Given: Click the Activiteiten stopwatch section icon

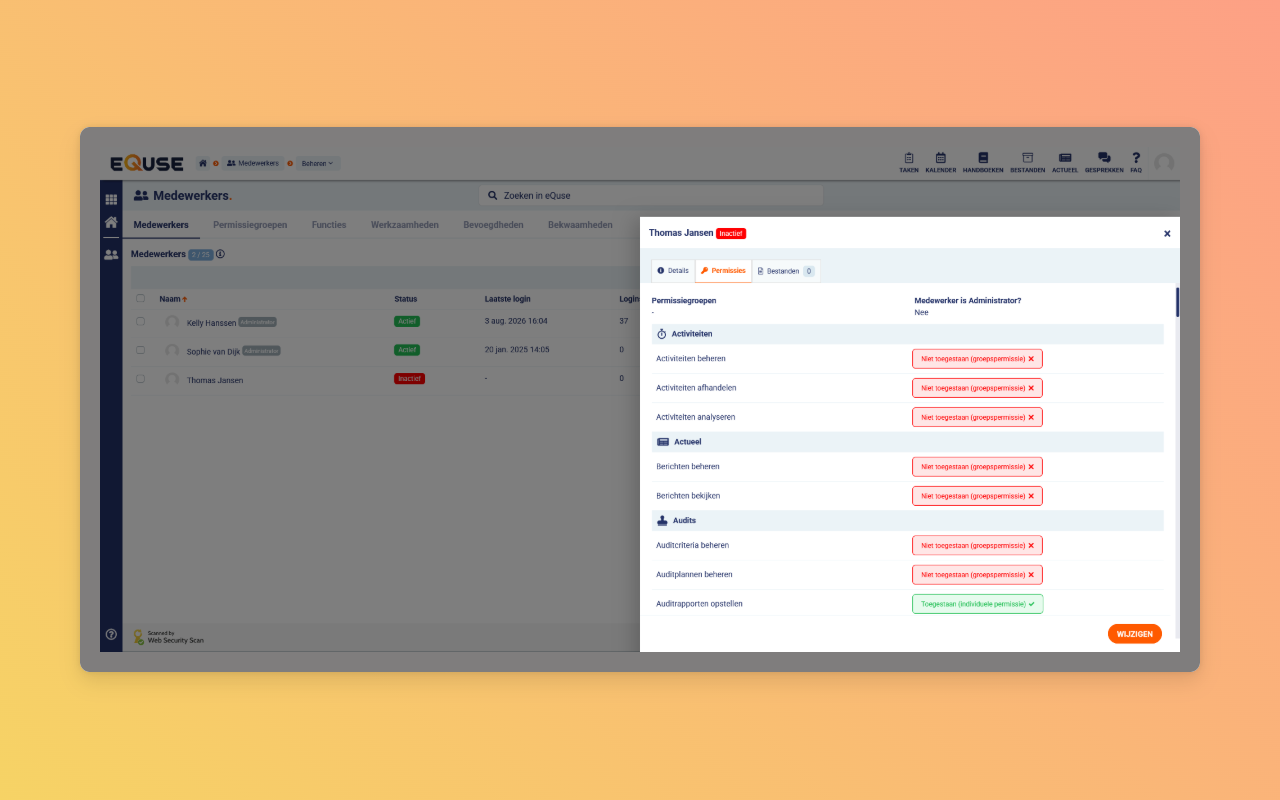Looking at the screenshot, I should coord(662,334).
